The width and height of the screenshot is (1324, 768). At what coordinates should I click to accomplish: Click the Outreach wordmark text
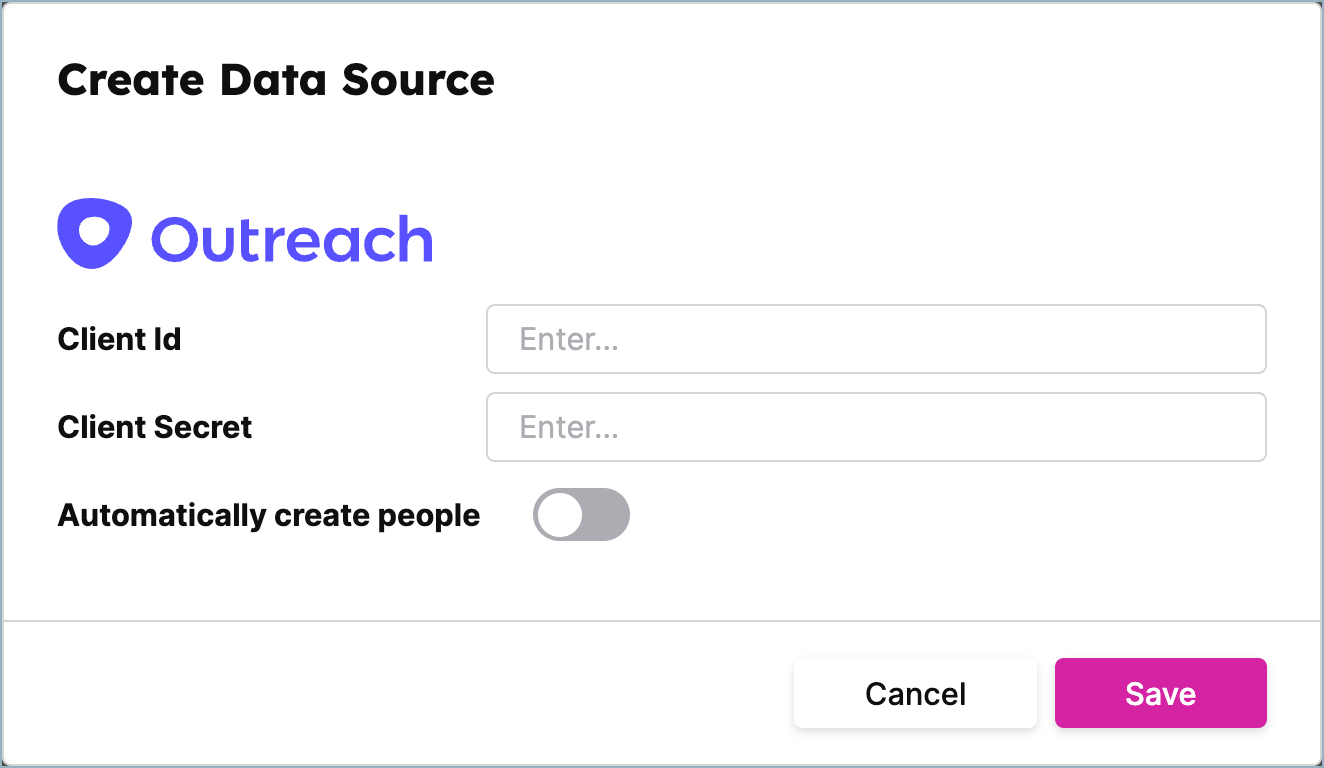click(291, 239)
